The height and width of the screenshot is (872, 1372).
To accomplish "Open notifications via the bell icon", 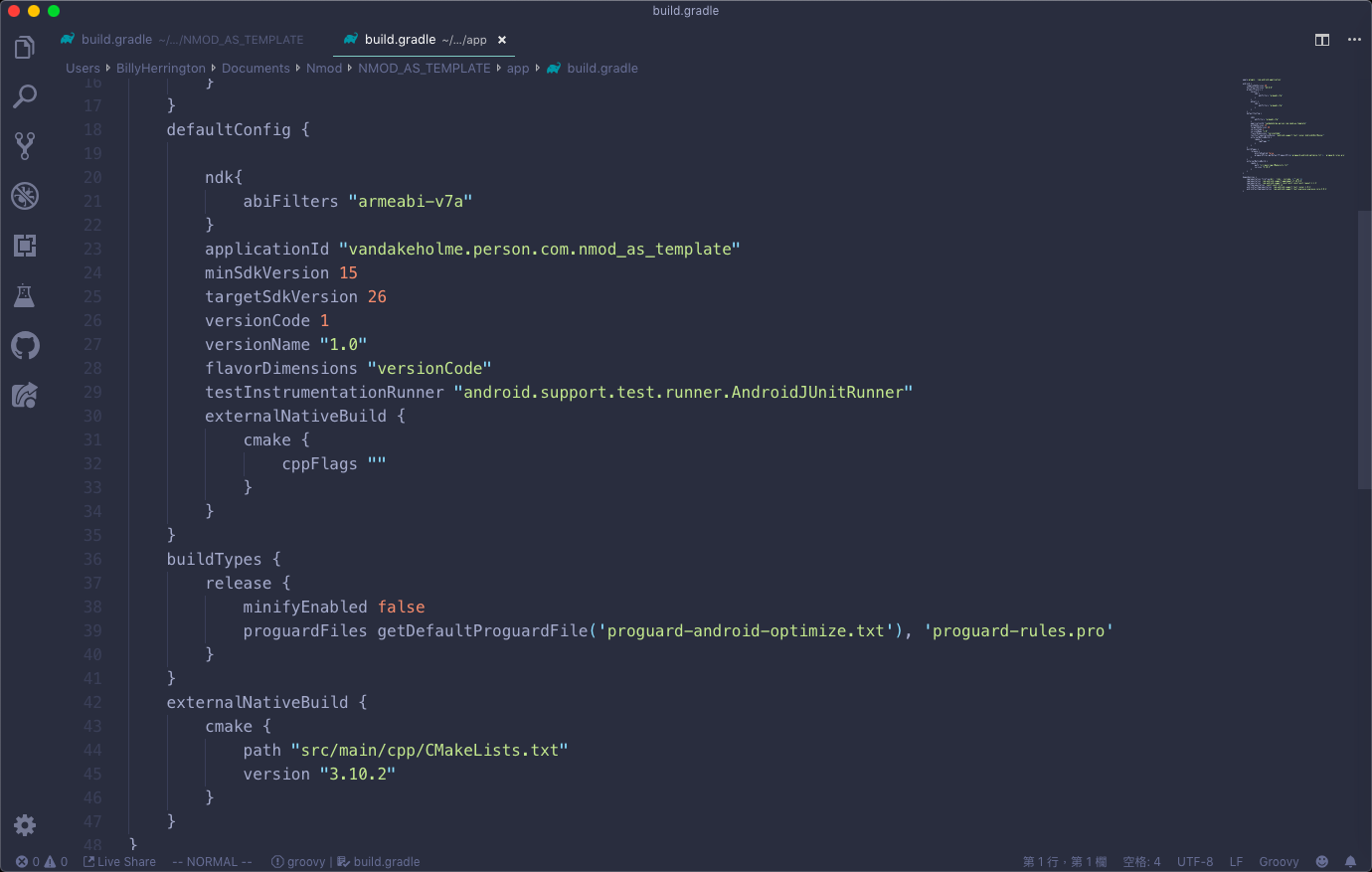I will tap(1350, 861).
